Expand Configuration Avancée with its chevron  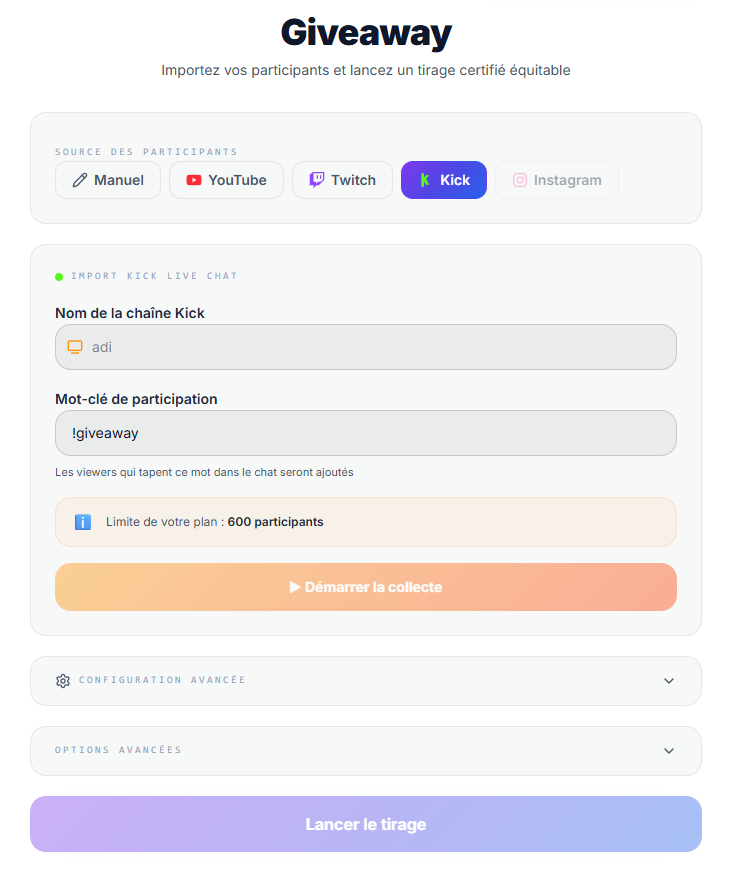(x=669, y=681)
